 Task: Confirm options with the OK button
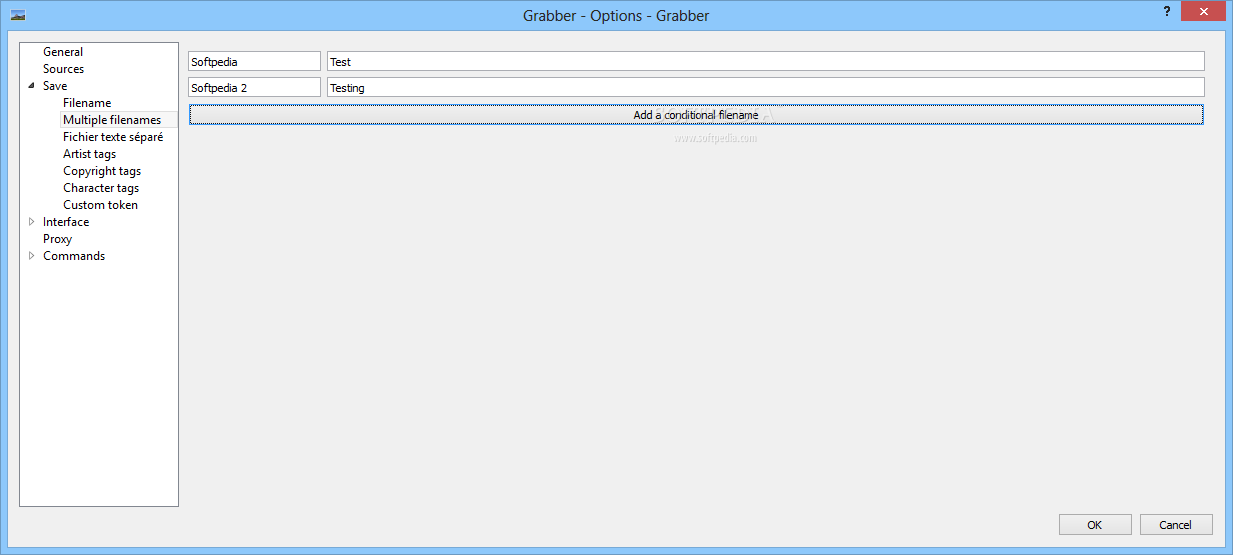click(1095, 525)
